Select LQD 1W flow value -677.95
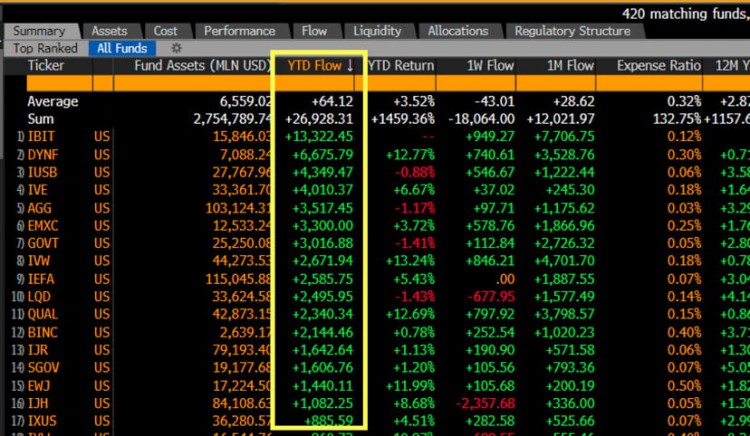The image size is (750, 436). [490, 297]
